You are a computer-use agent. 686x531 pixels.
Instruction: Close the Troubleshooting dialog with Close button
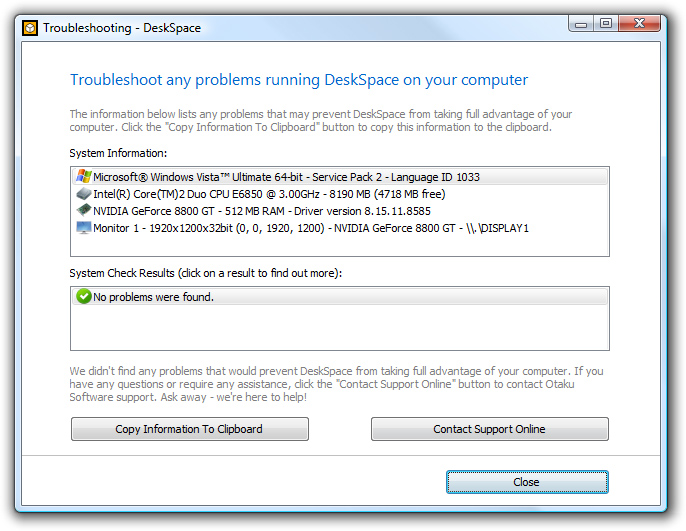527,482
